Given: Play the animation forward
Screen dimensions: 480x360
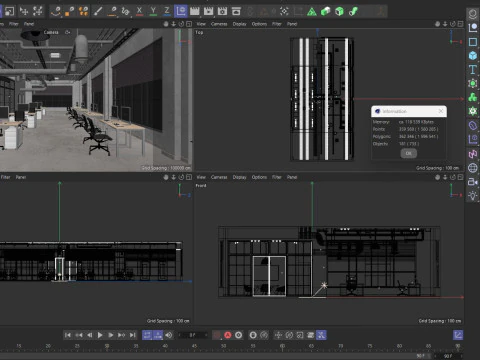Looking at the screenshot, I should pyautogui.click(x=100, y=335).
